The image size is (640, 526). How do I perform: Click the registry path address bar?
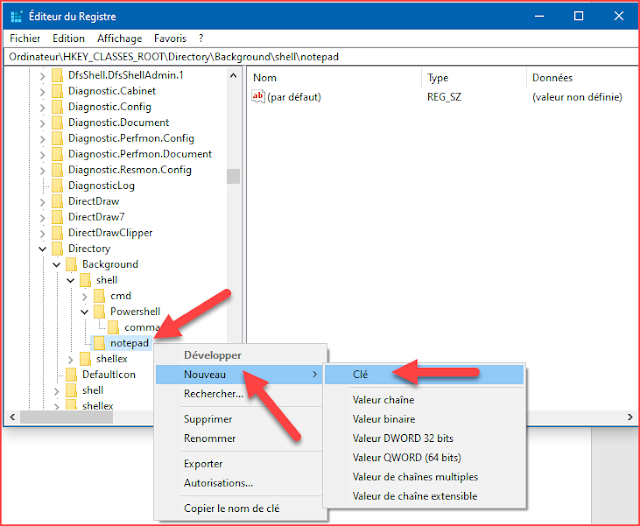tap(320, 57)
